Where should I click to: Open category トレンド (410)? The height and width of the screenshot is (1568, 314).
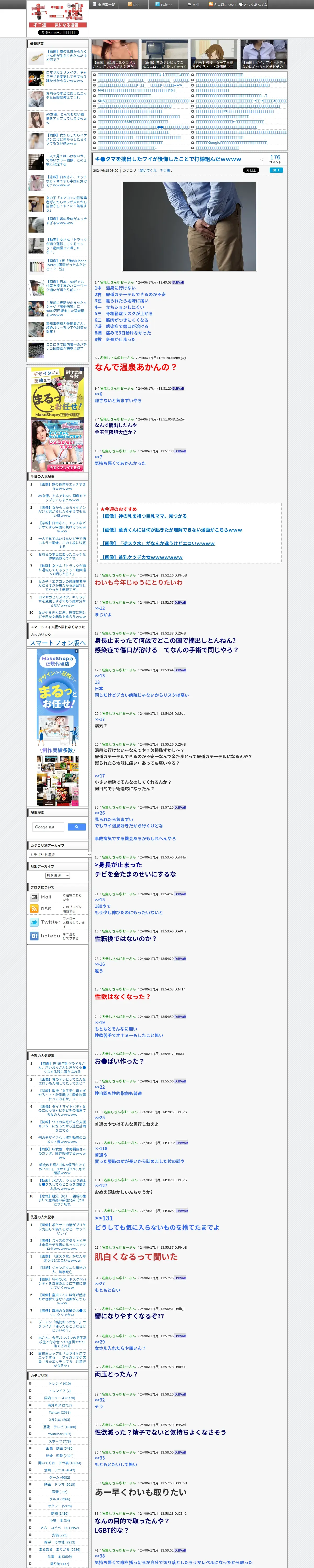(60, 1383)
